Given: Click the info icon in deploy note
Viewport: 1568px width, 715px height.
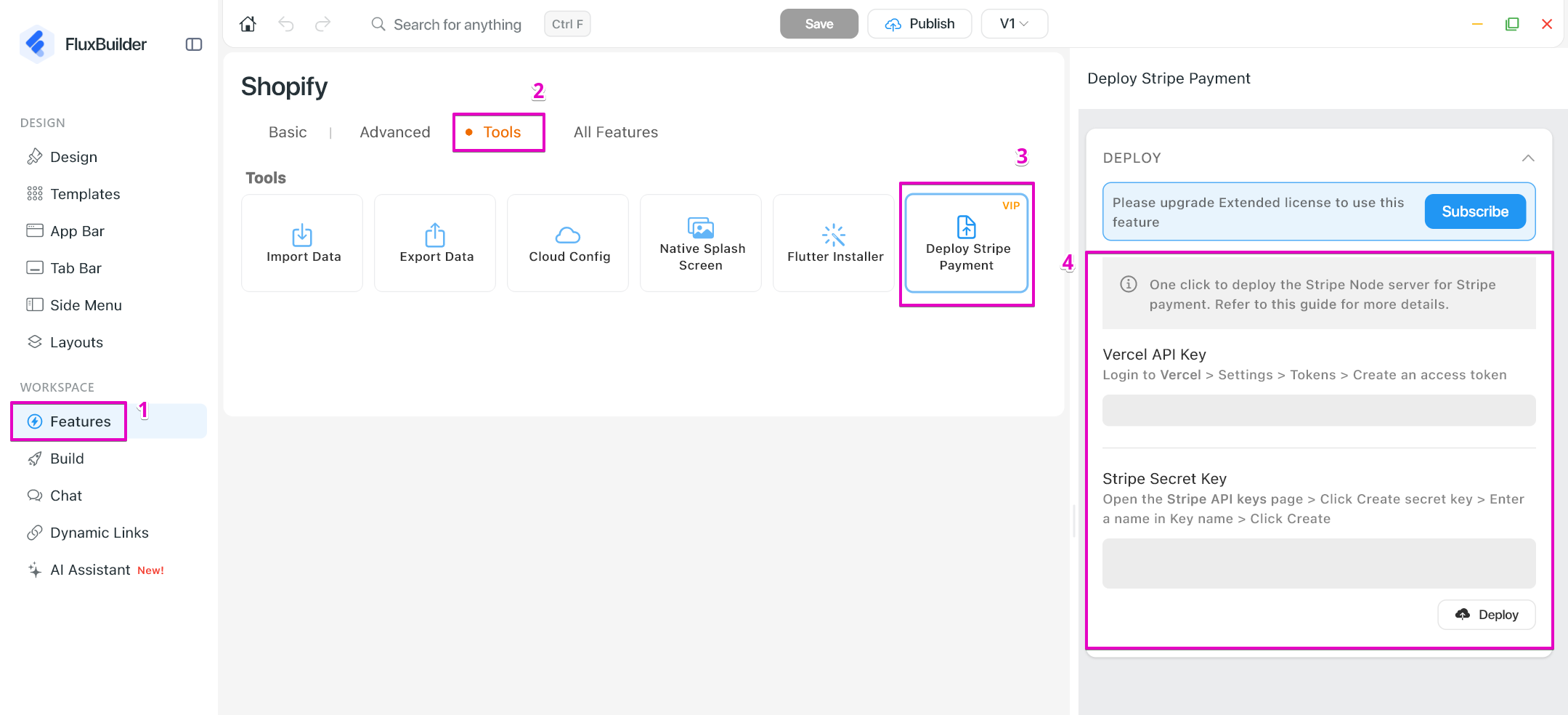Looking at the screenshot, I should (x=1129, y=284).
